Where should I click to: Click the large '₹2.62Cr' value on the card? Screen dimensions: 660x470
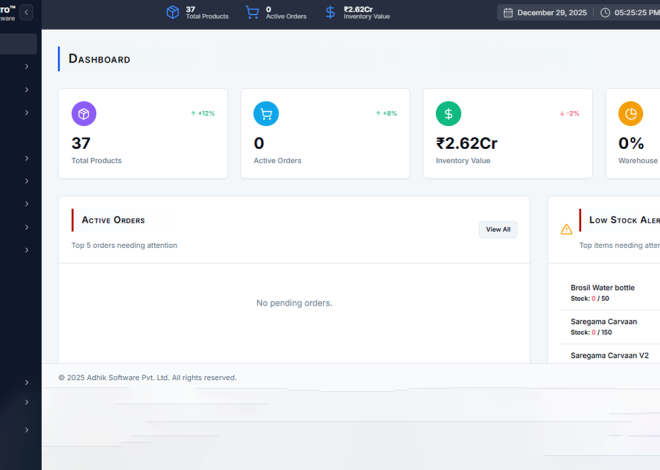tap(466, 143)
